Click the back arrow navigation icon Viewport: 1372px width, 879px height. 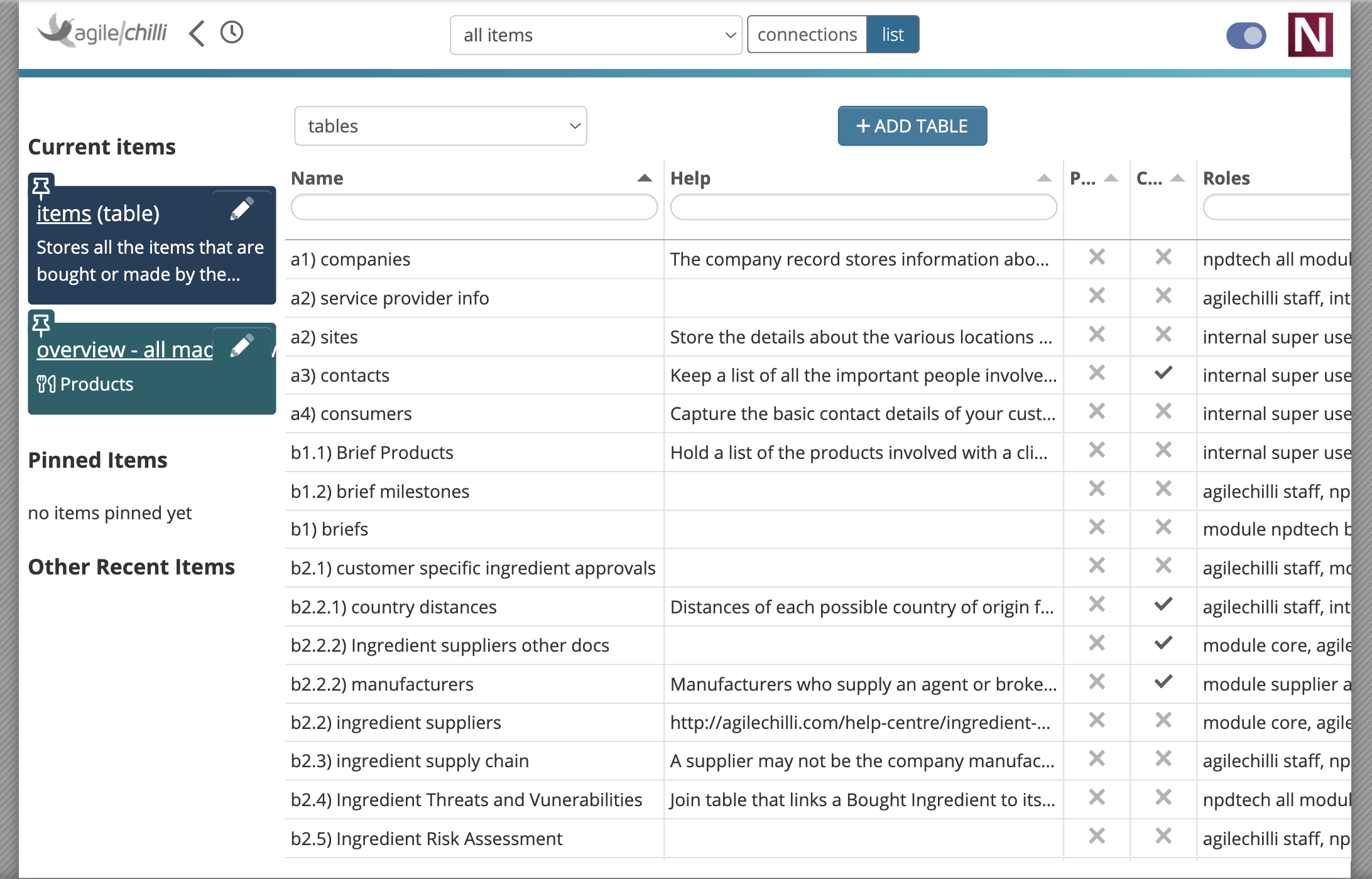[x=196, y=35]
